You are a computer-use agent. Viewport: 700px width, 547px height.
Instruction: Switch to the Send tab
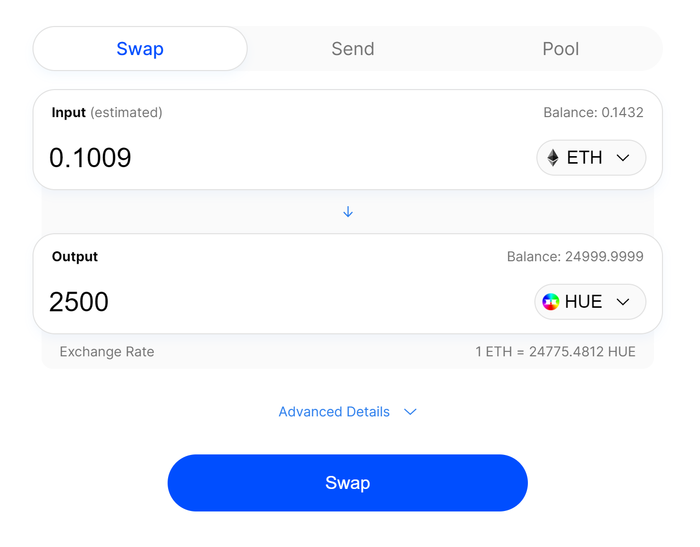[353, 49]
